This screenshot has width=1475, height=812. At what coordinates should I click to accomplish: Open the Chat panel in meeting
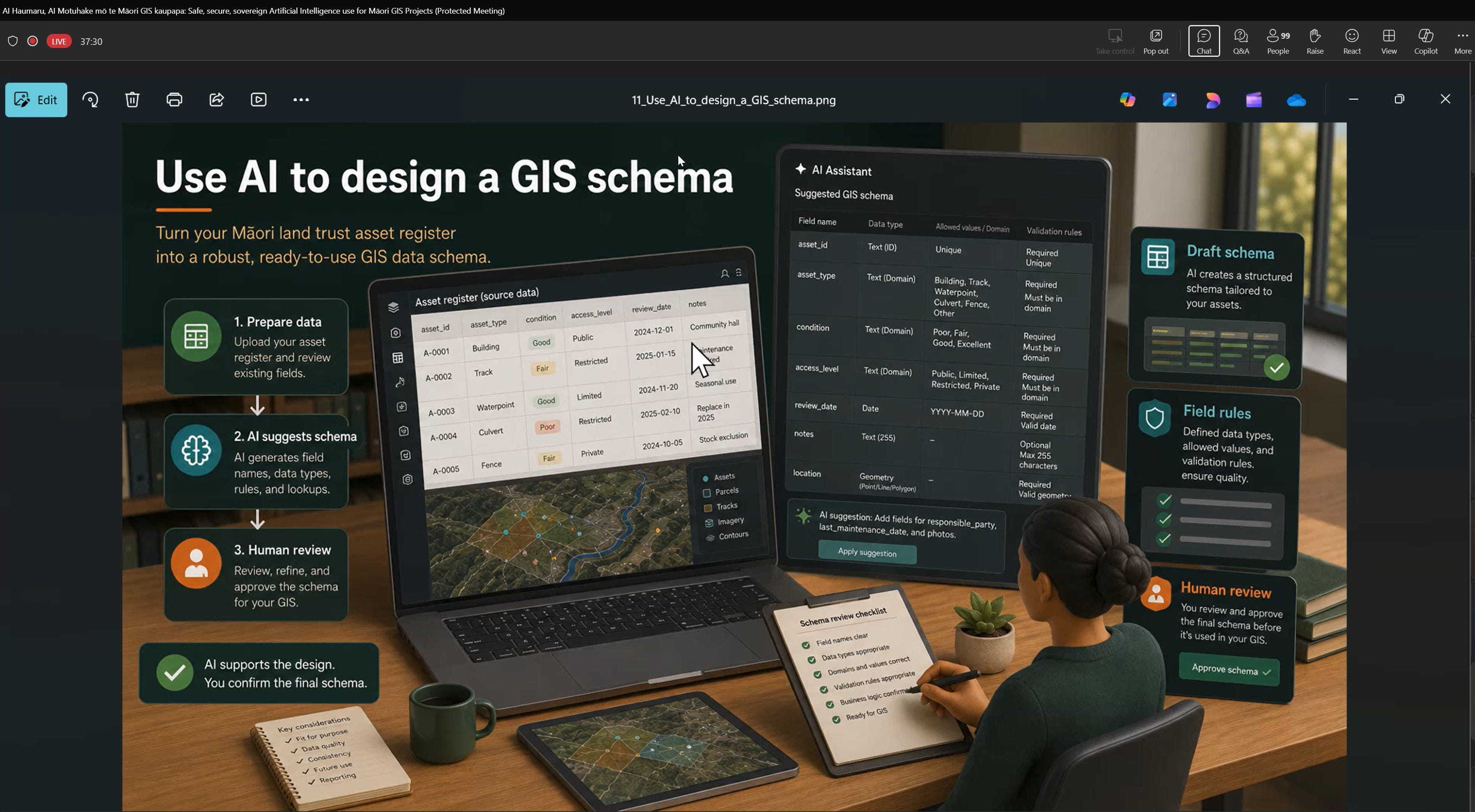click(x=1204, y=41)
